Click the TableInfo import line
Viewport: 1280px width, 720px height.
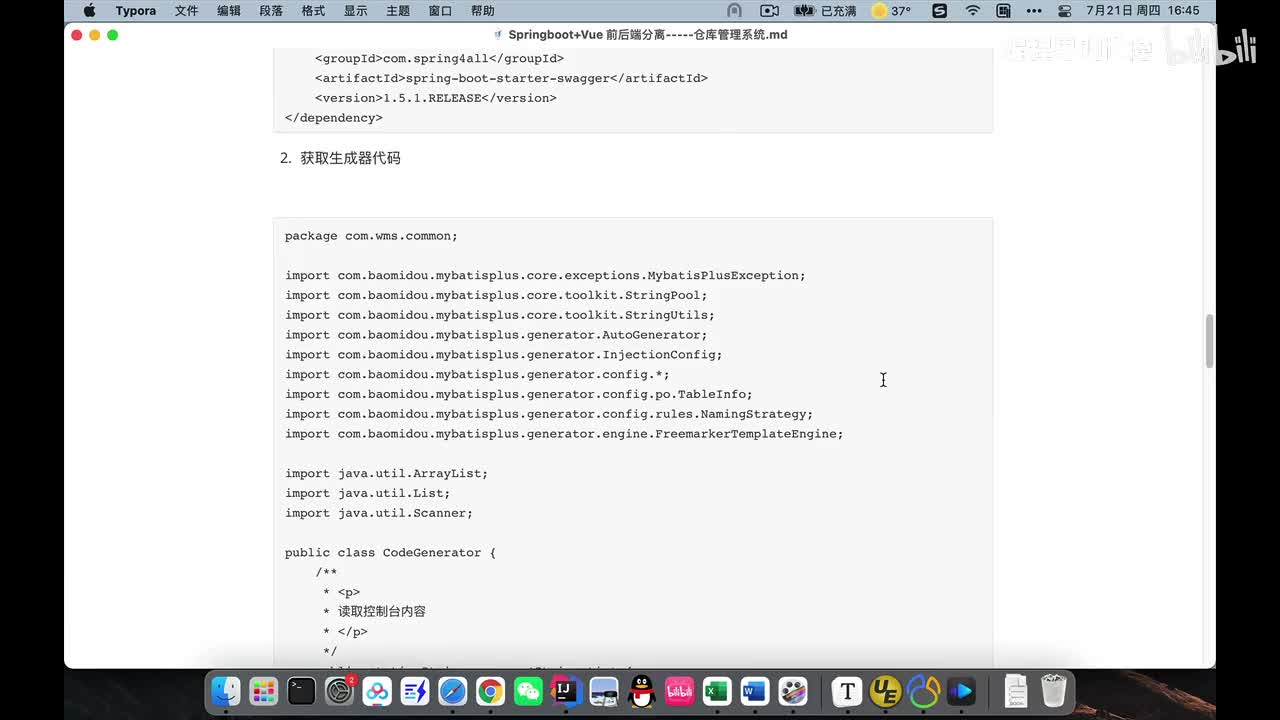[519, 394]
